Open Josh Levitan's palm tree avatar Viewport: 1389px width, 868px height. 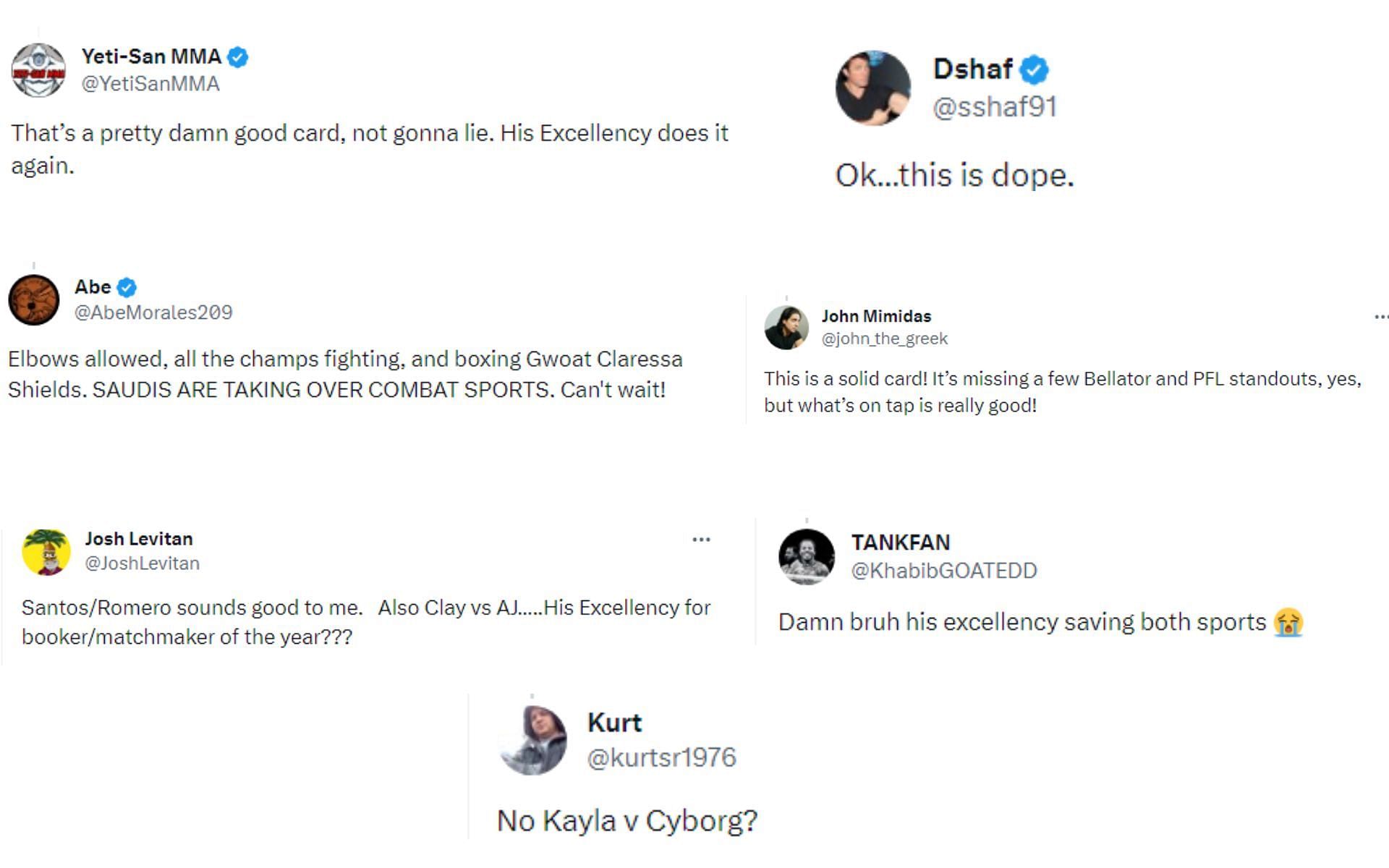pos(46,552)
